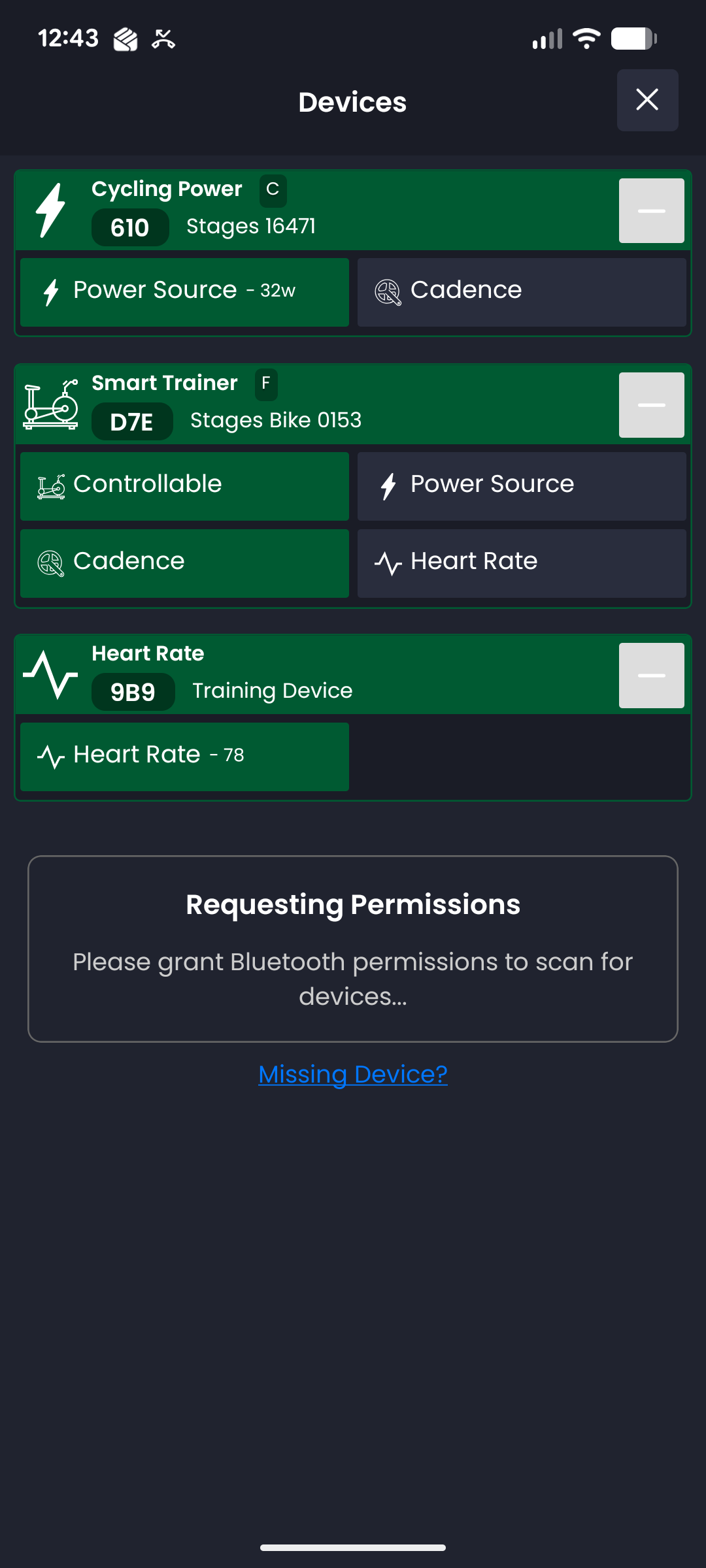Close the Devices screen
The image size is (706, 1568).
pyautogui.click(x=647, y=100)
